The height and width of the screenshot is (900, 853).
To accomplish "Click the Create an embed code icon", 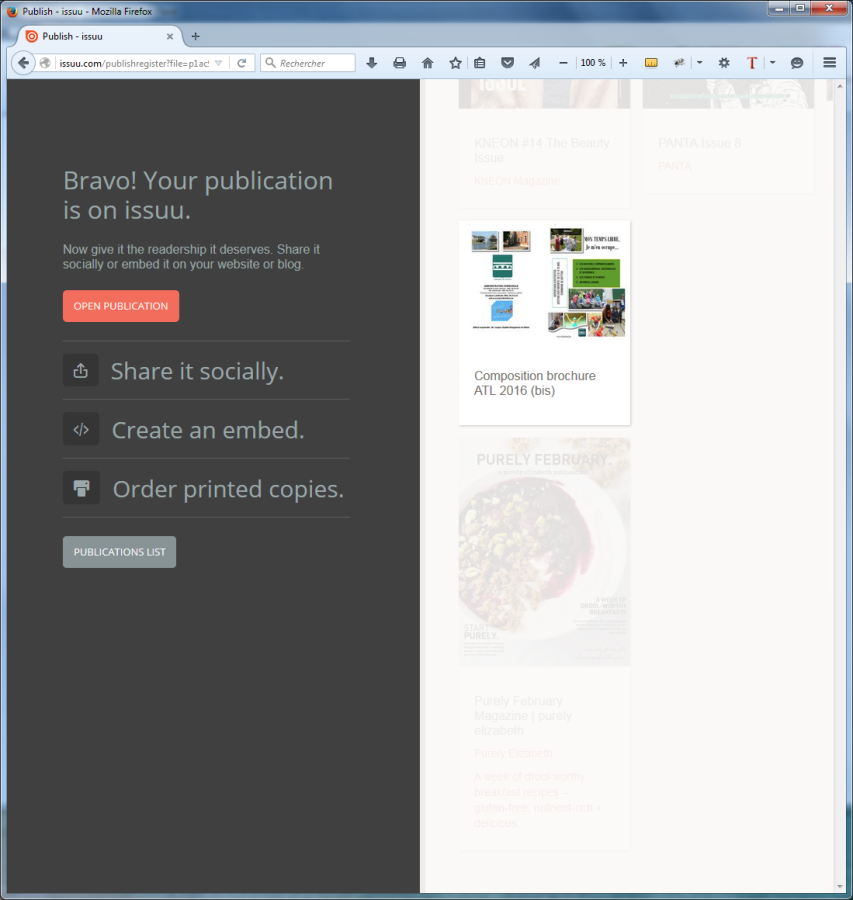I will click(81, 429).
